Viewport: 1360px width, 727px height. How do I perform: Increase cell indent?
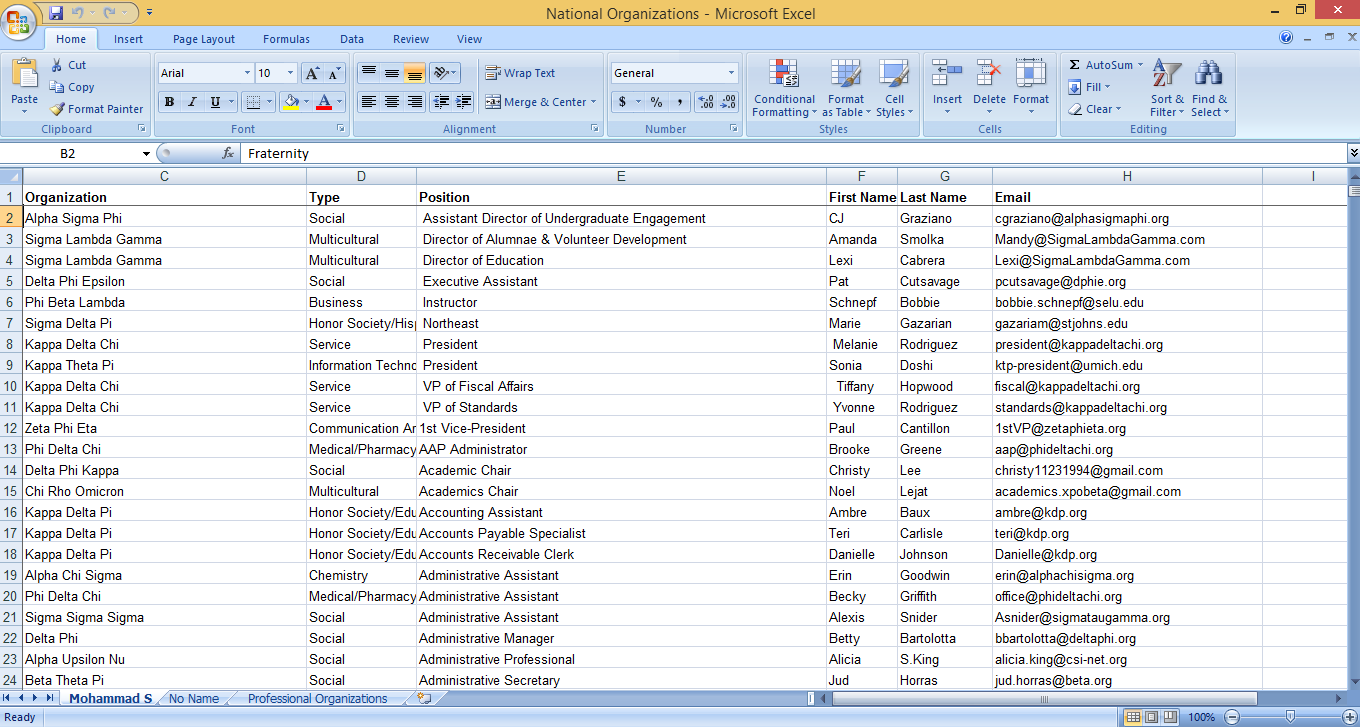(464, 102)
